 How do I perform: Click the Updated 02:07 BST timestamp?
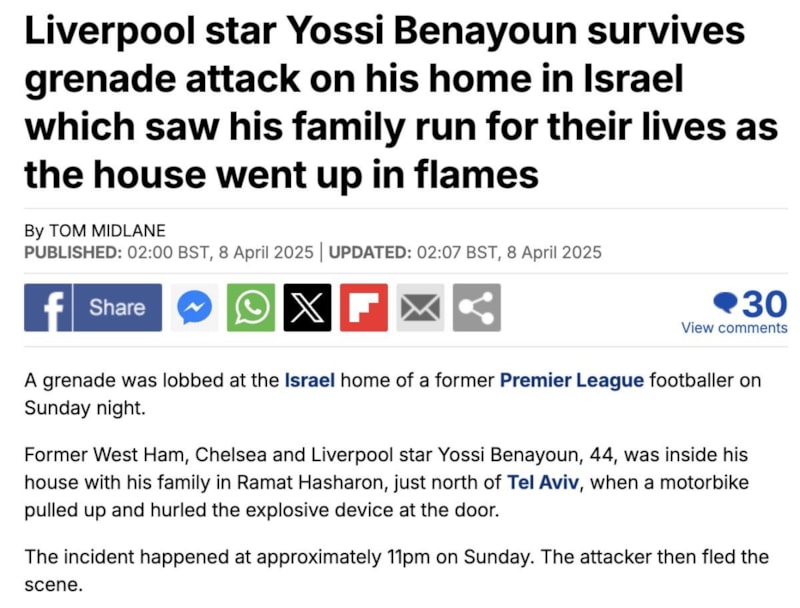pos(465,252)
